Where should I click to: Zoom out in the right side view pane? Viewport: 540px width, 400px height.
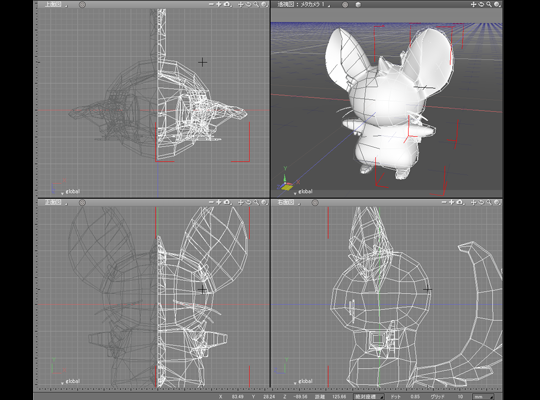pyautogui.click(x=444, y=202)
